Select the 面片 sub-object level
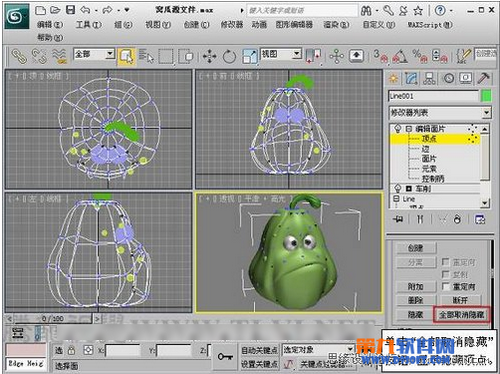The image size is (500, 374). pyautogui.click(x=429, y=158)
